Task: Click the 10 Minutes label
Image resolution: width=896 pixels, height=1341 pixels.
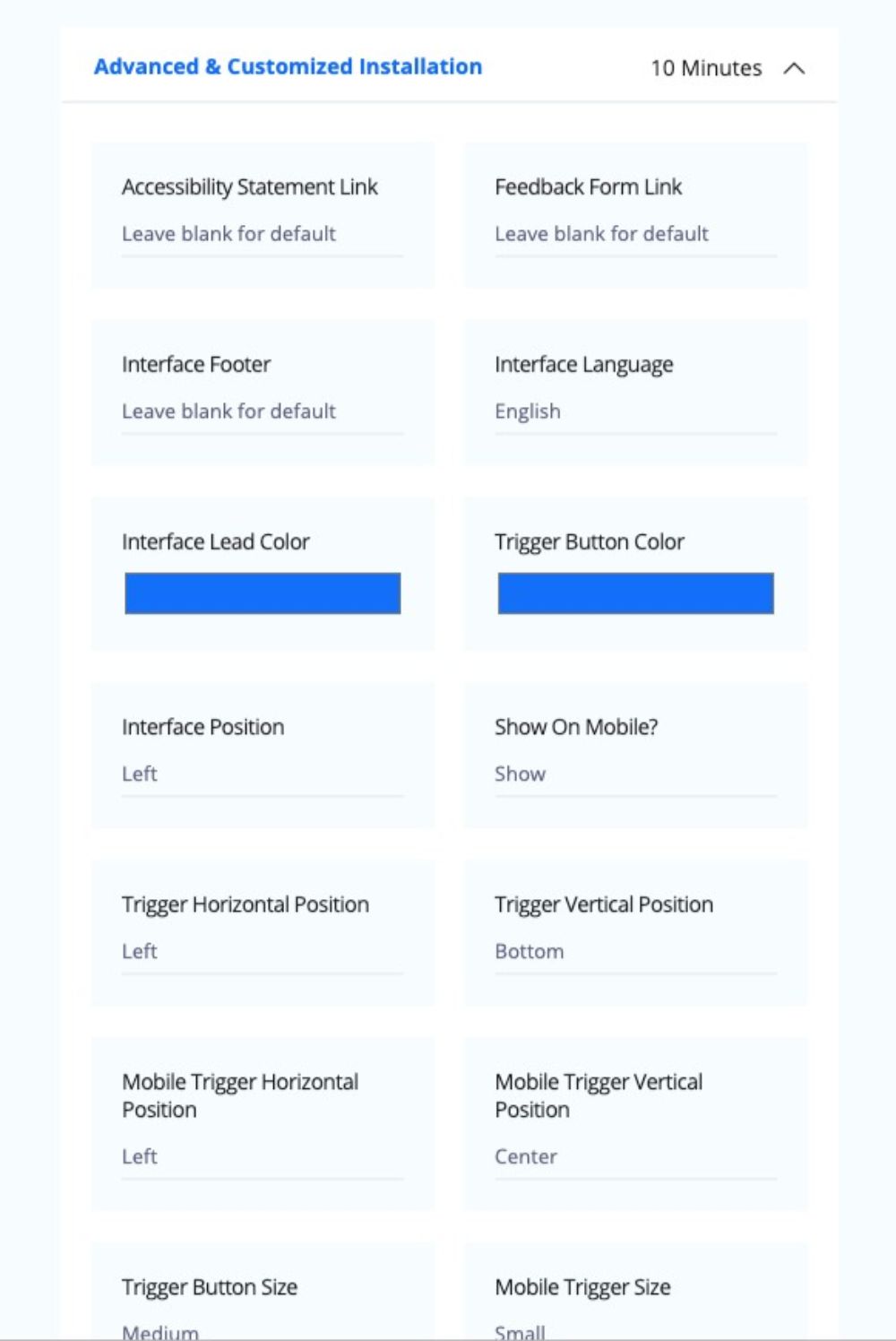Action: pos(706,68)
